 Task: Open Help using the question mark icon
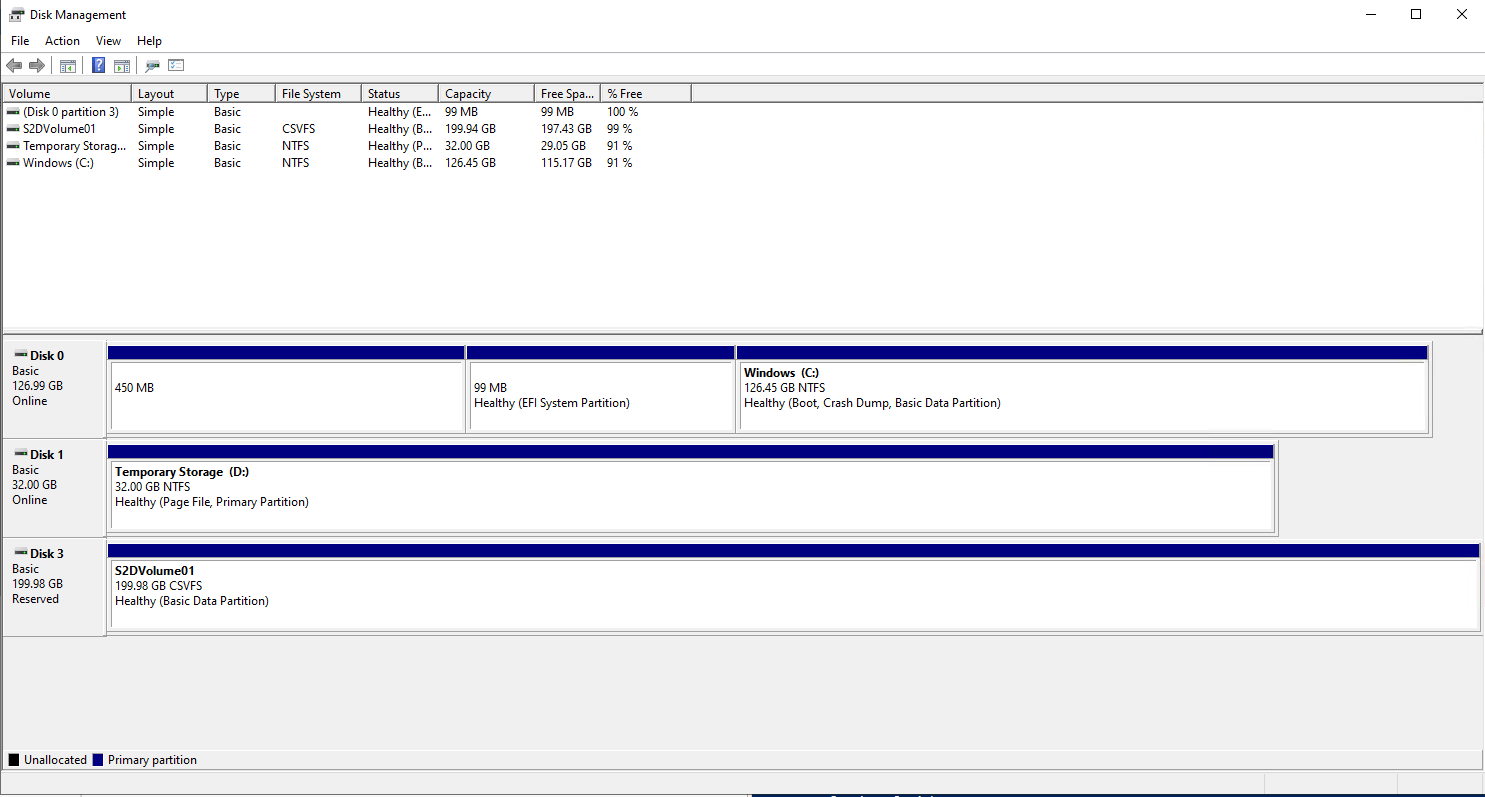pyautogui.click(x=97, y=65)
